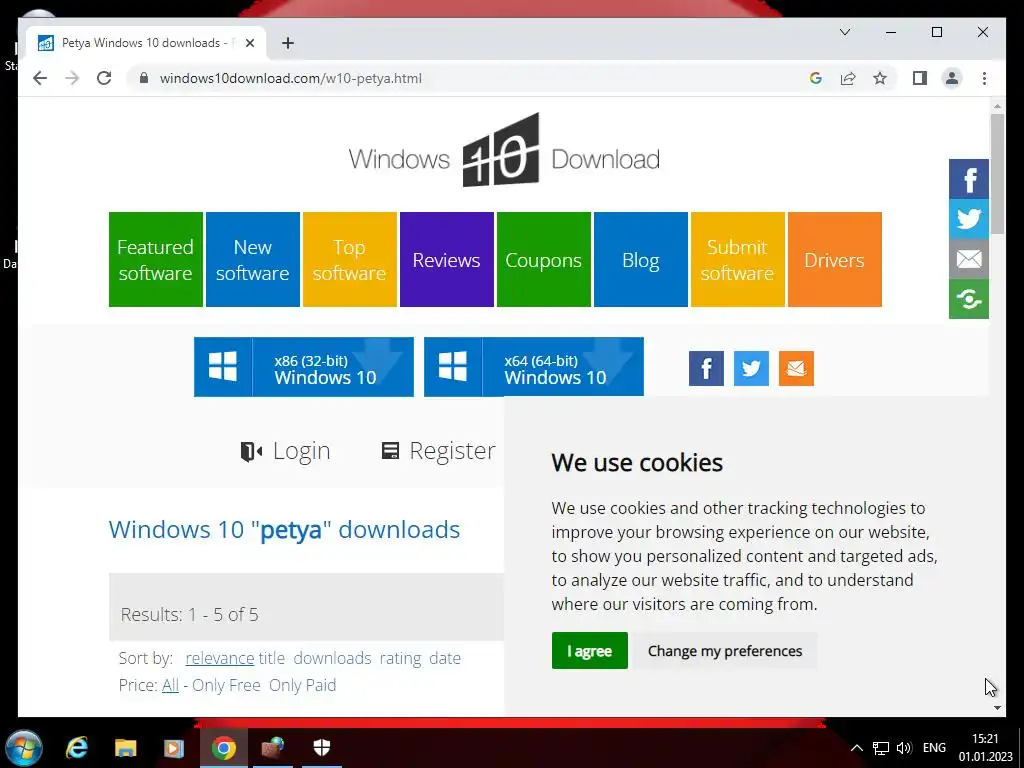Image resolution: width=1024 pixels, height=768 pixels.
Task: Open Chrome three-dot menu
Action: coord(984,78)
